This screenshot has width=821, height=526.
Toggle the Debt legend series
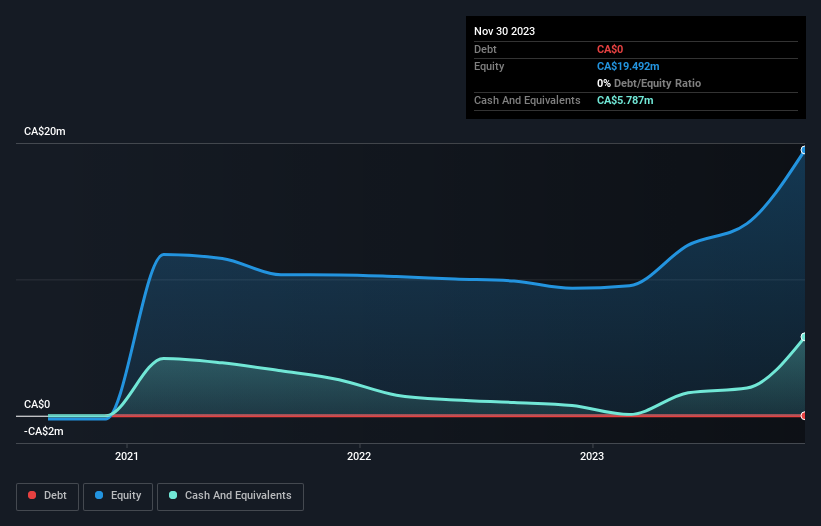coord(48,496)
